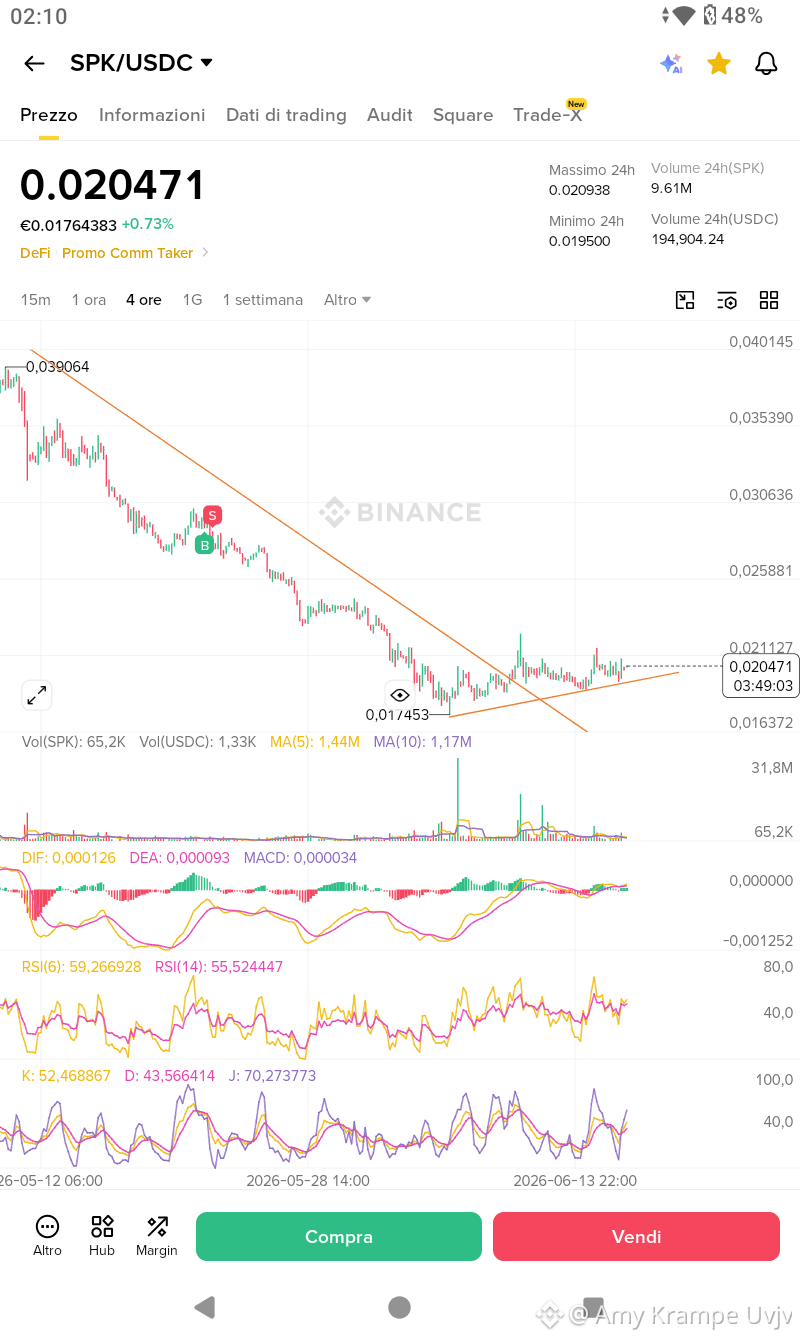Open the Trade-X tab
The image size is (800, 1340).
[548, 115]
